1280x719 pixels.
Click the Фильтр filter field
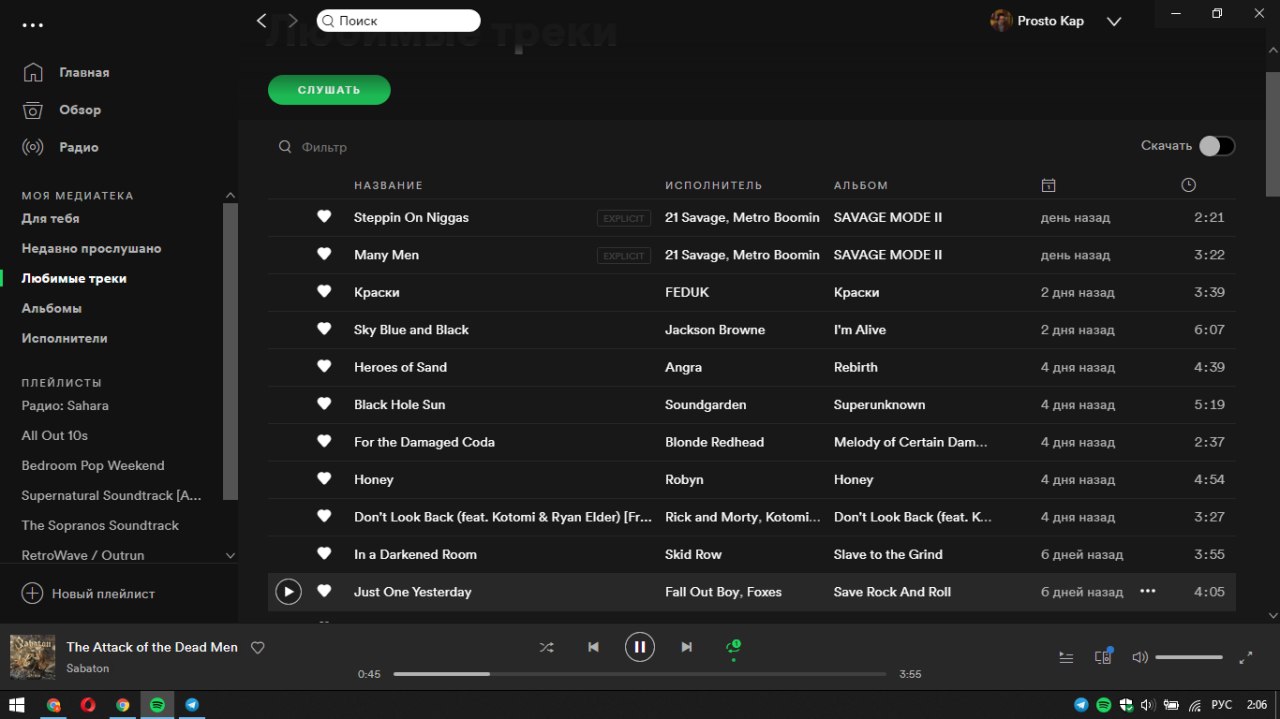[325, 147]
